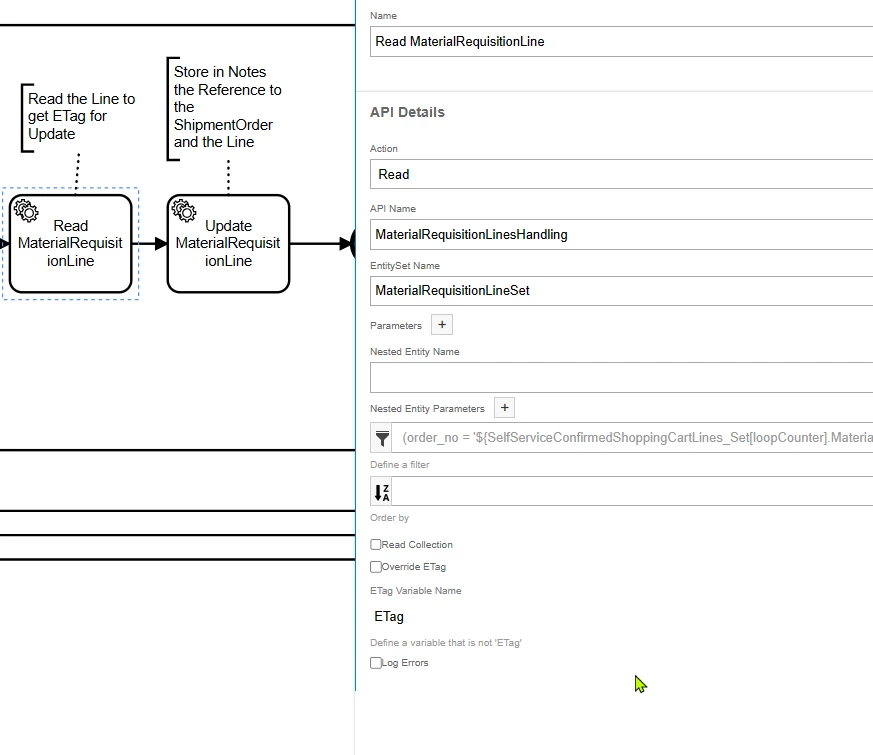
Task: Select the 'Read the Line to get ETag' annotation
Action: (81, 116)
